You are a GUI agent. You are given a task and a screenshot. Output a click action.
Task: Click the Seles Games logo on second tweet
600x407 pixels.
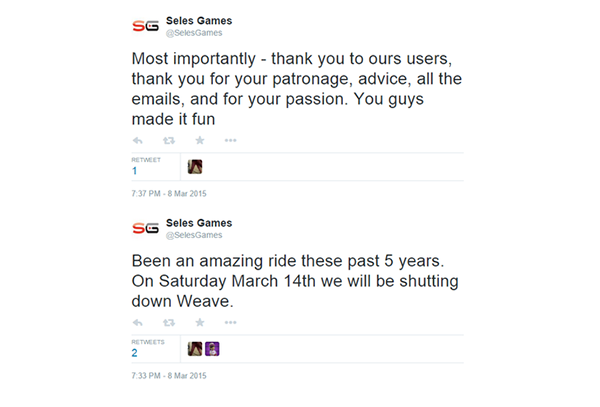click(145, 228)
